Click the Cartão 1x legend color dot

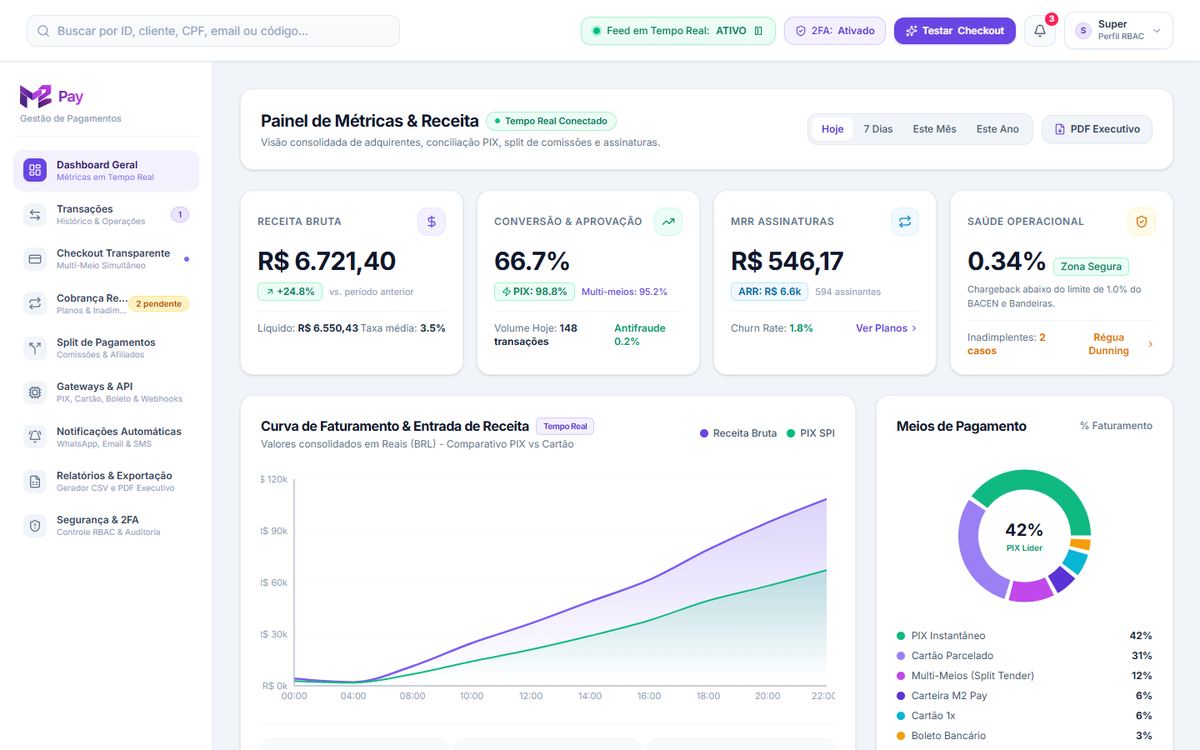coord(901,716)
